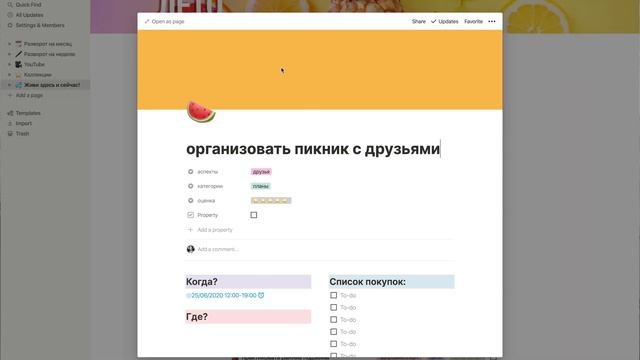This screenshot has height=360, width=640.
Task: Click the Коллекции page icon in sidebar
Action: point(18,75)
